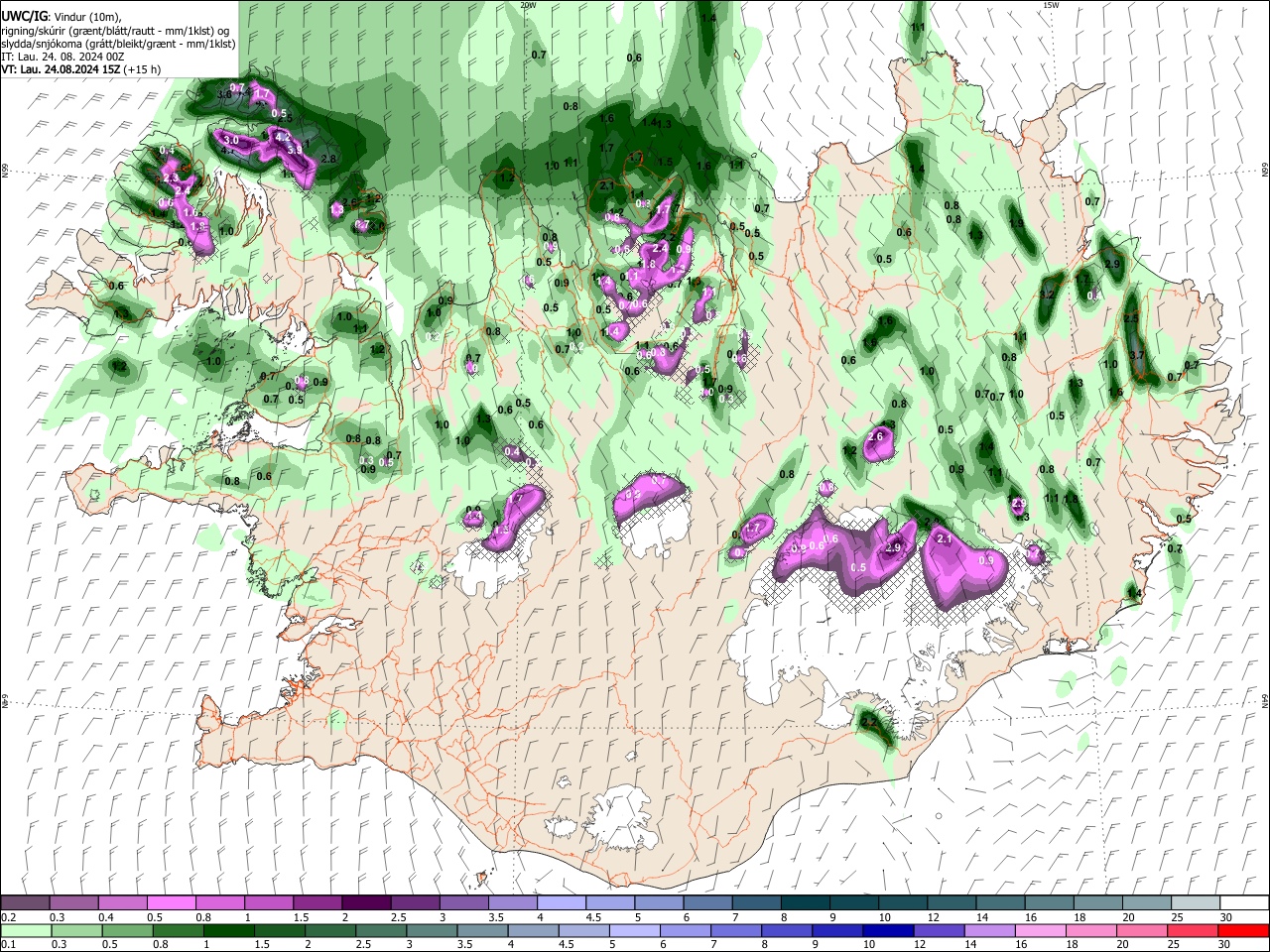
Task: Click the 'slydda/snjókoma' legend description line
Action: click(x=118, y=44)
